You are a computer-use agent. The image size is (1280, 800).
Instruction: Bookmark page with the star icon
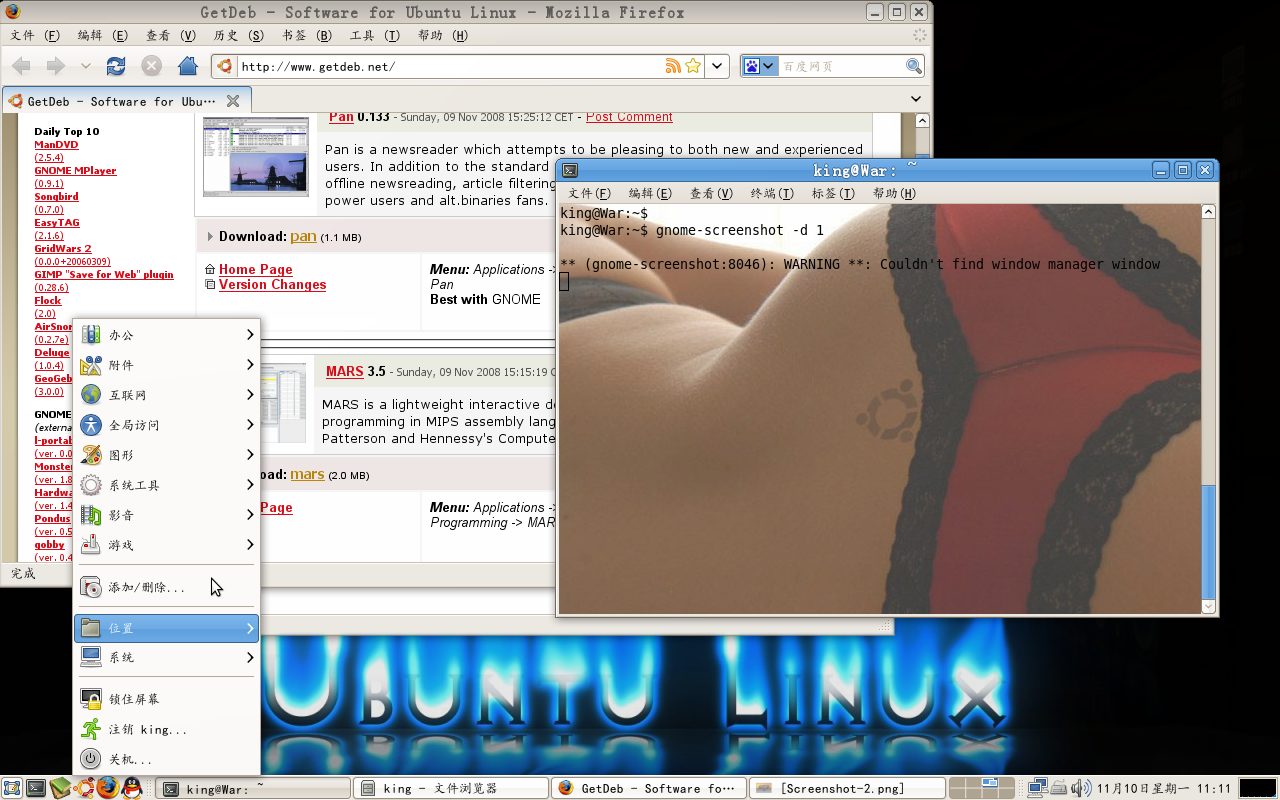coord(692,66)
